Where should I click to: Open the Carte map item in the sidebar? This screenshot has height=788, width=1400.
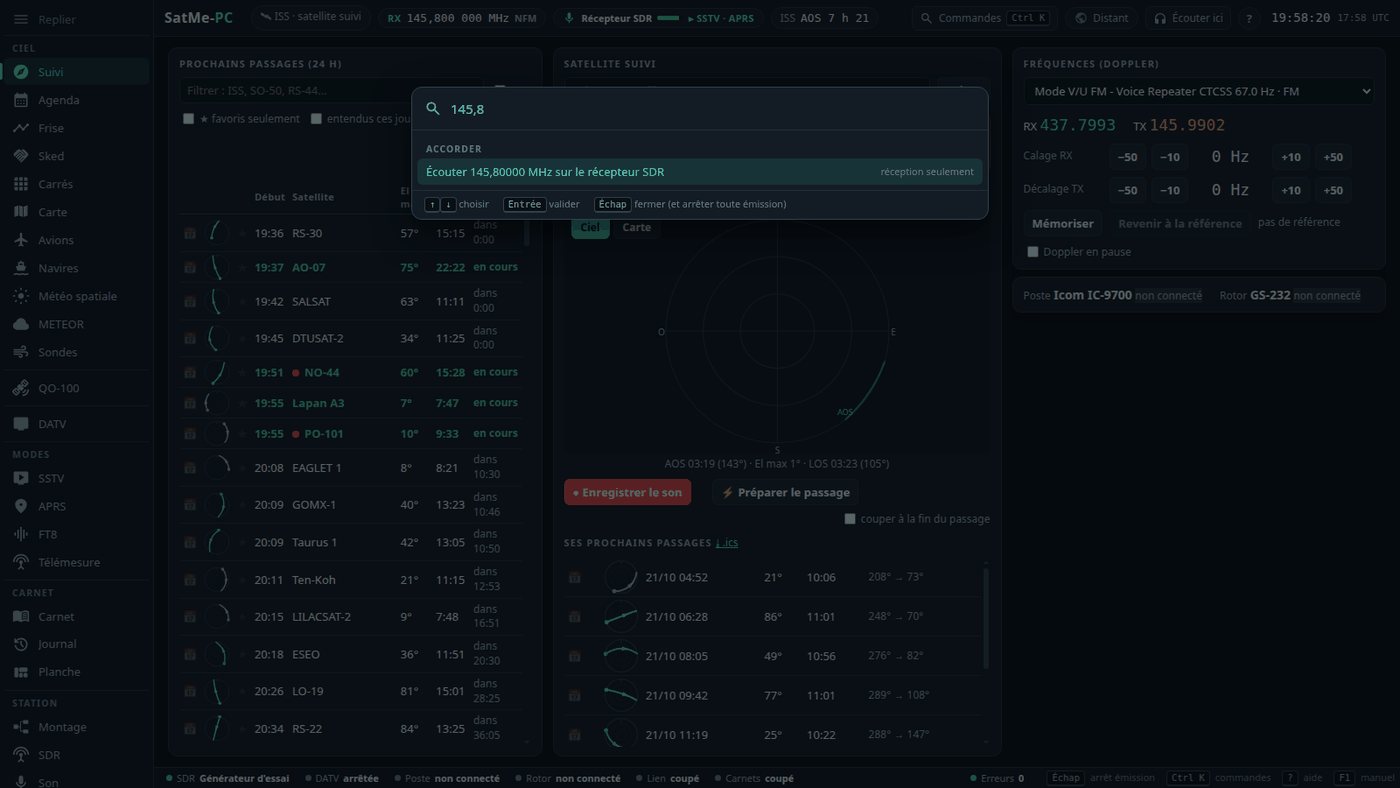coord(76,212)
